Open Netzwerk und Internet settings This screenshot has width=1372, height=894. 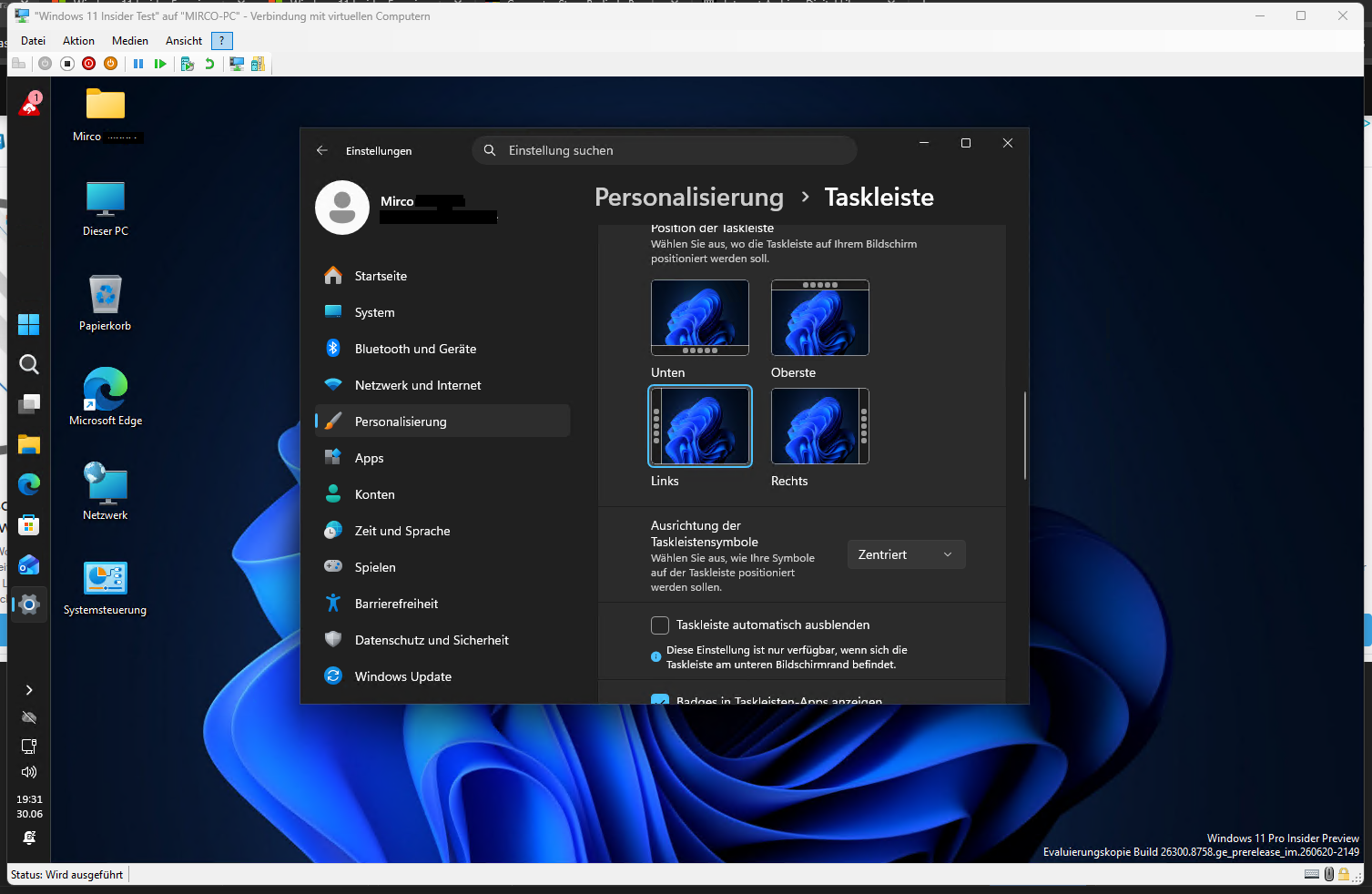pos(442,385)
